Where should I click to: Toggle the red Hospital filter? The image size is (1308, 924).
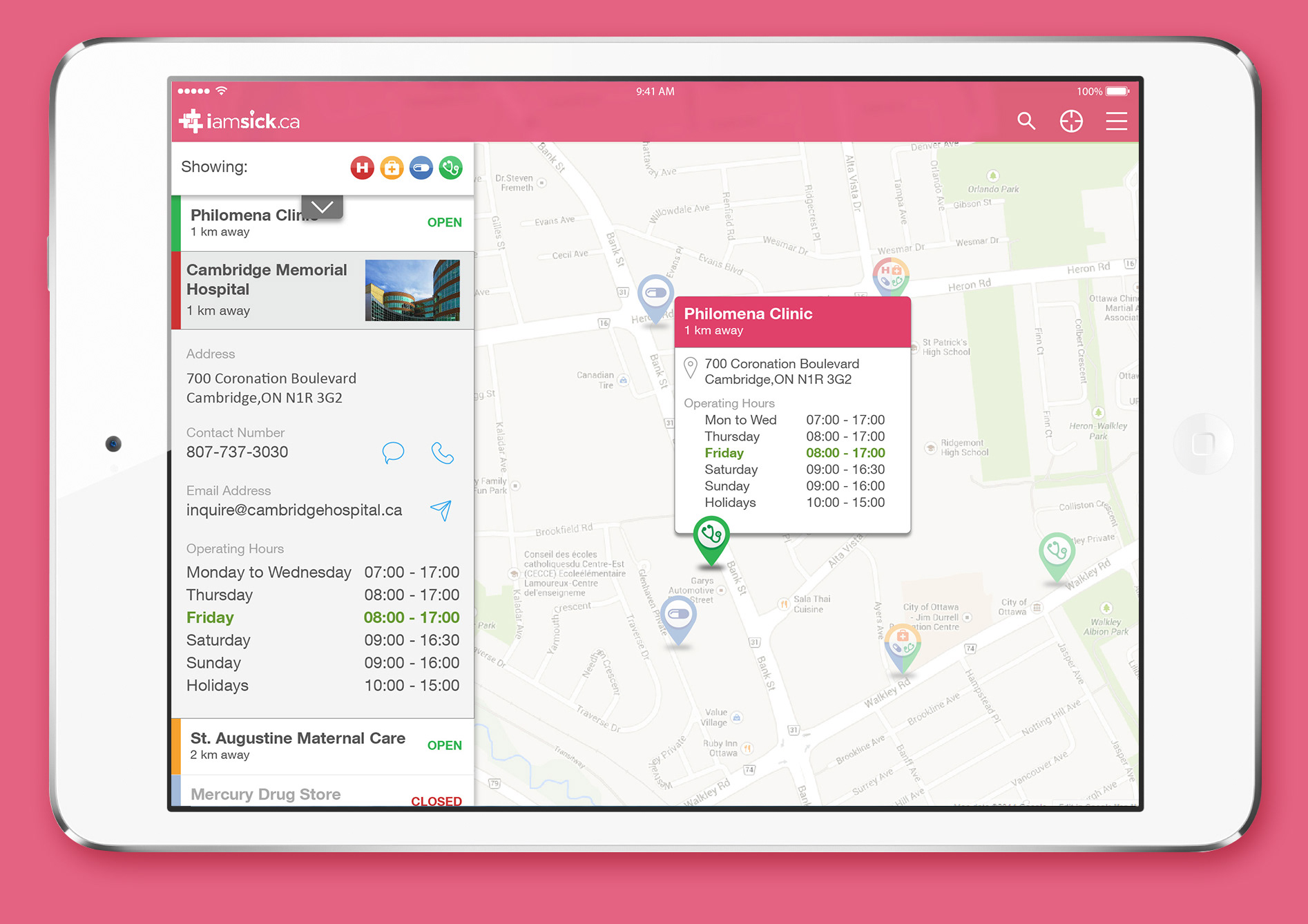pos(362,168)
